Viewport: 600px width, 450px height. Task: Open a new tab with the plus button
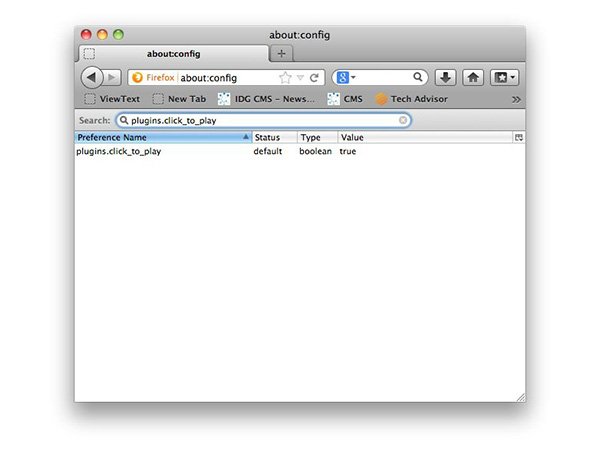[281, 54]
